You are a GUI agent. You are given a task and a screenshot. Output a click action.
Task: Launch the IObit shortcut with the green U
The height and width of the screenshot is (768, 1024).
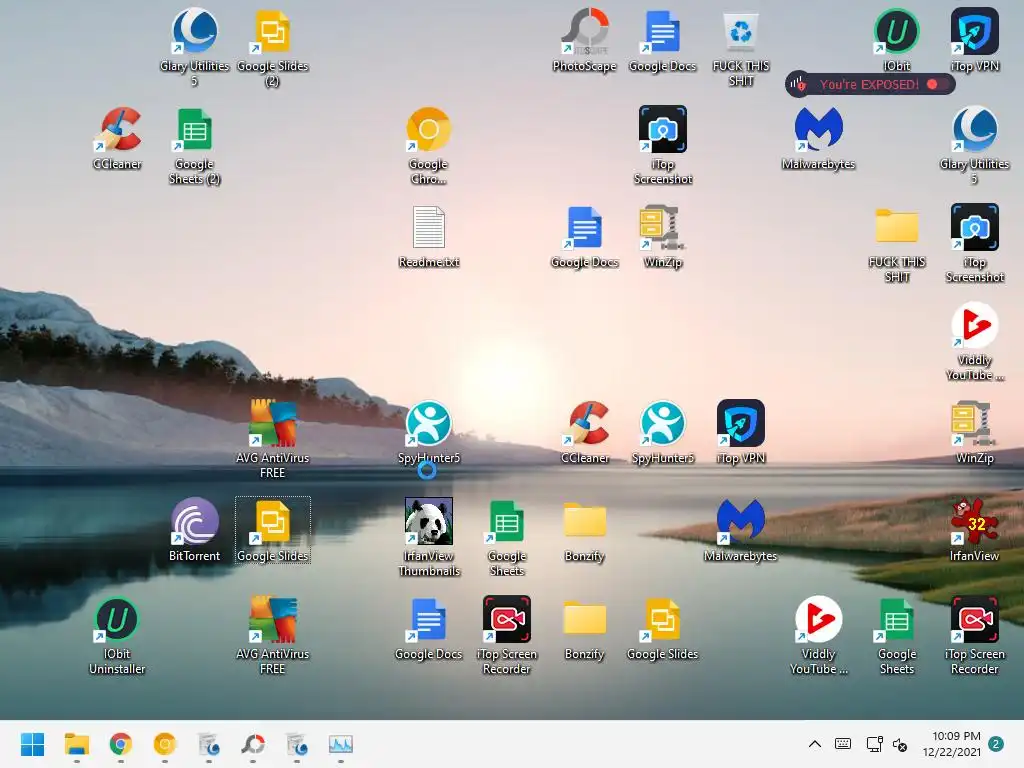tap(897, 40)
